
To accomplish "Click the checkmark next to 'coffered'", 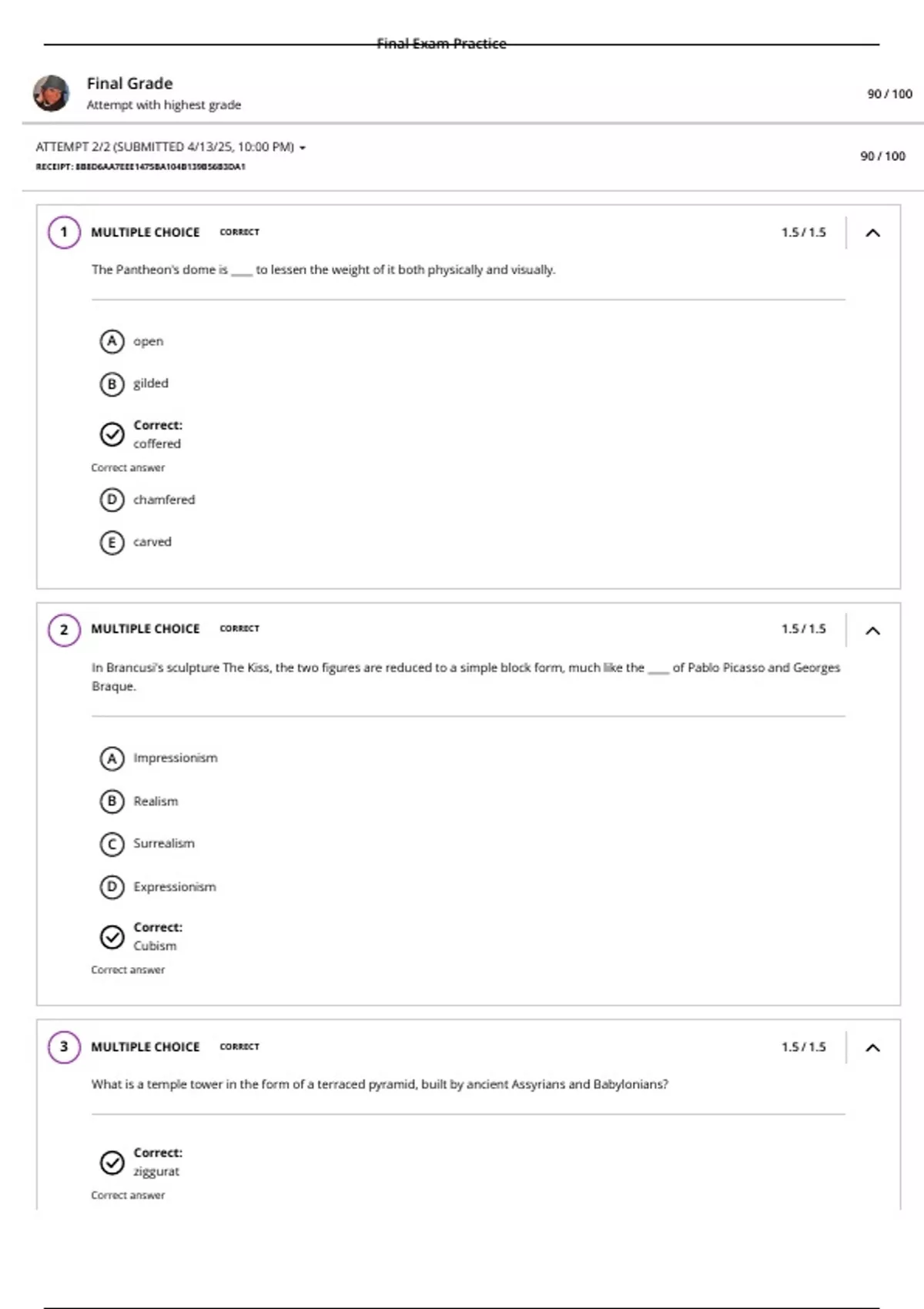I will pyautogui.click(x=112, y=434).
